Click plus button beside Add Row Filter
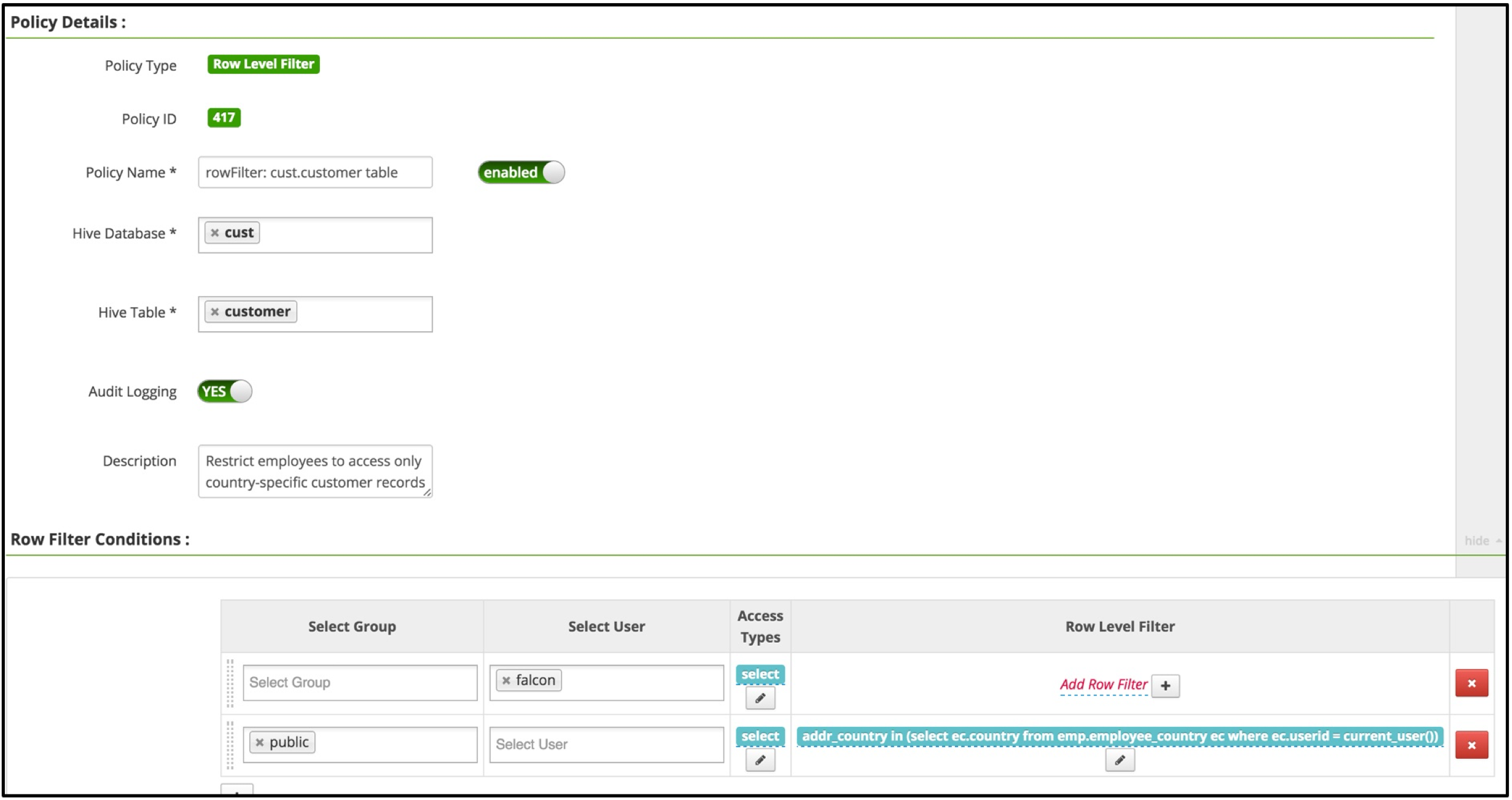 [1165, 686]
